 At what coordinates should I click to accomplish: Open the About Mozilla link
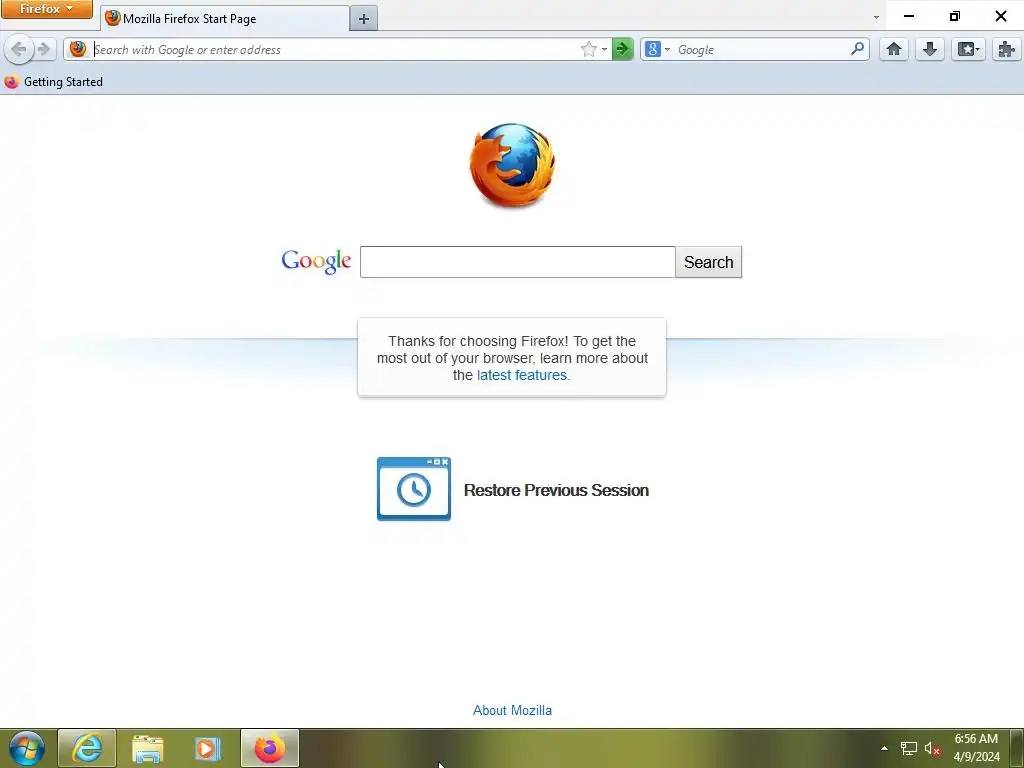[x=512, y=711]
